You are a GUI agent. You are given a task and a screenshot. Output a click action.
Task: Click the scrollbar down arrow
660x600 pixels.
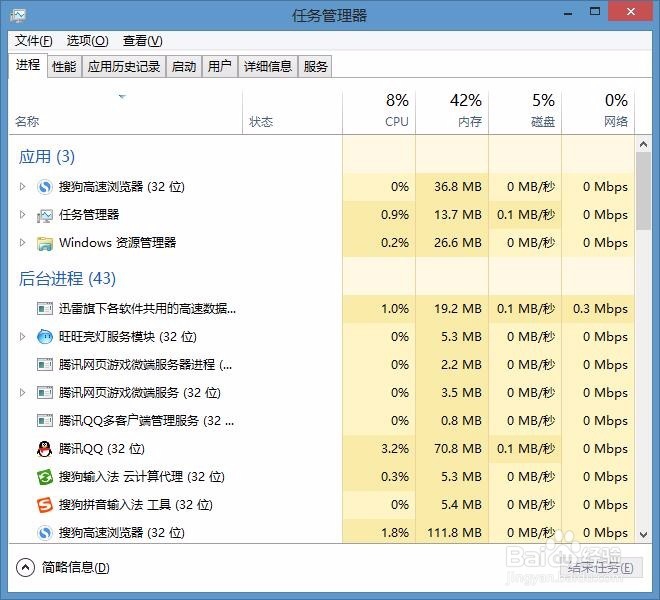643,535
